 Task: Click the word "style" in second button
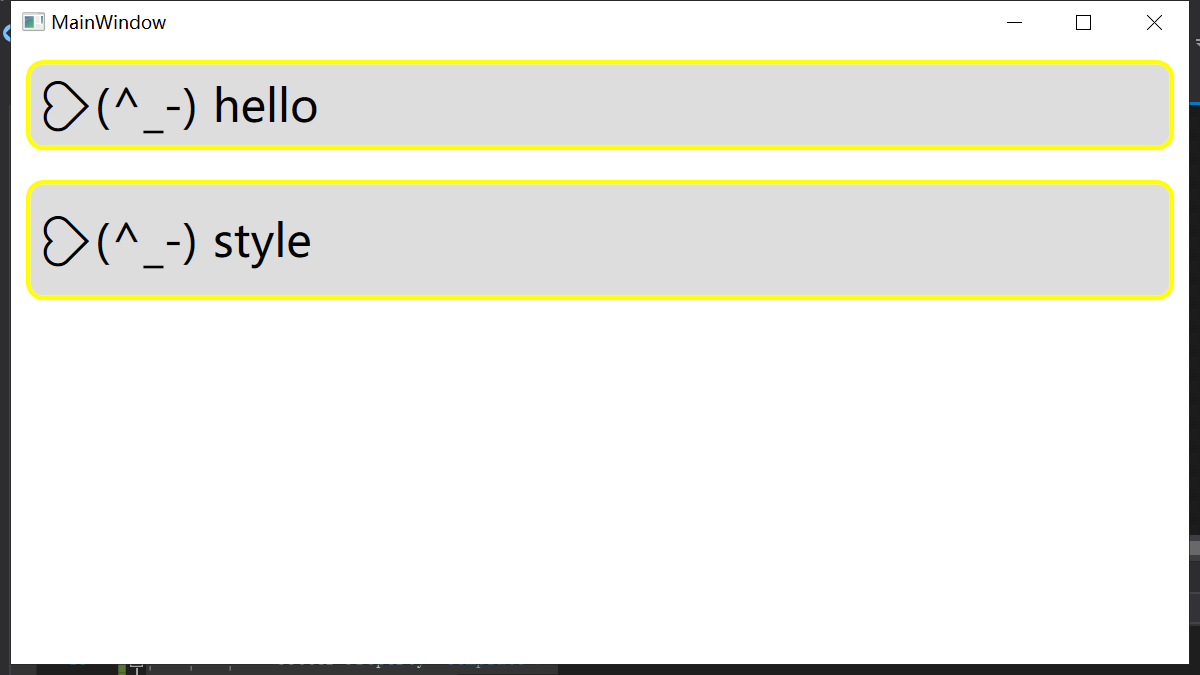click(262, 241)
